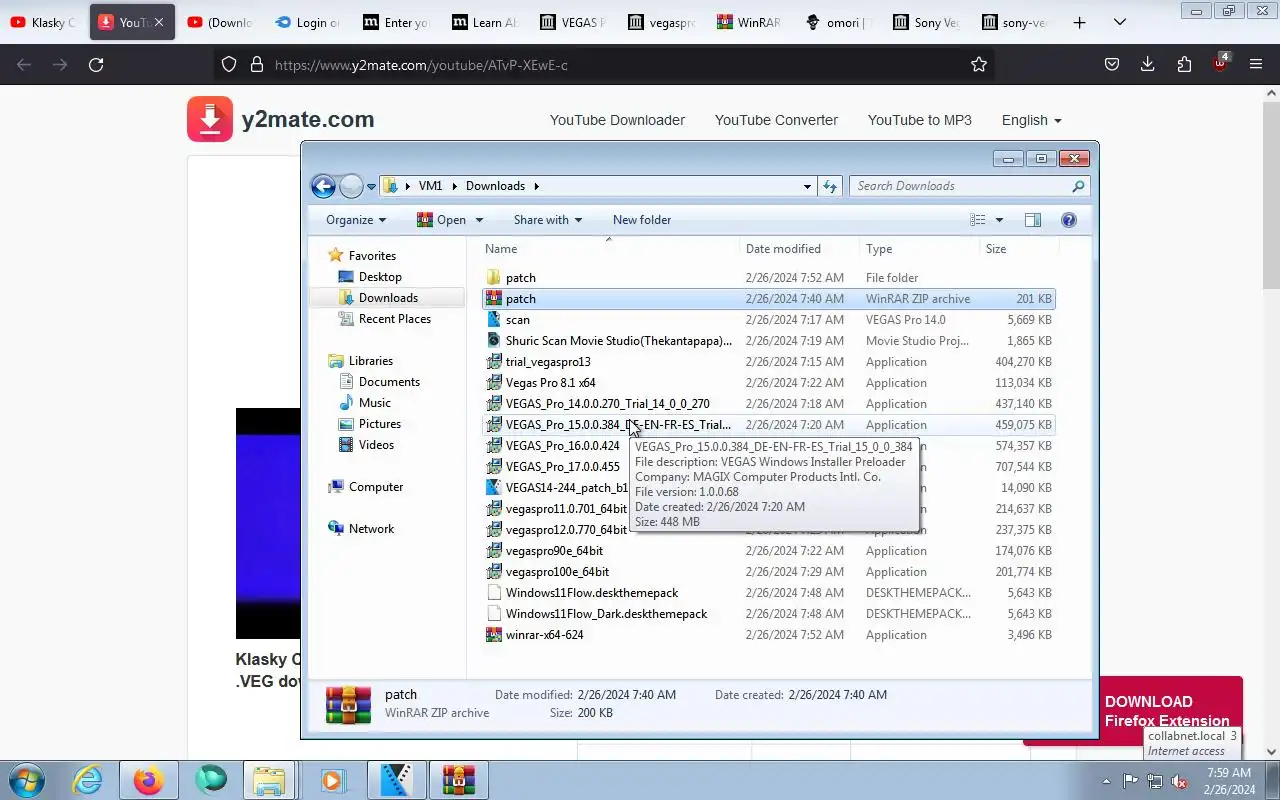The height and width of the screenshot is (800, 1280).
Task: Sort files by Type column header
Action: click(x=919, y=249)
